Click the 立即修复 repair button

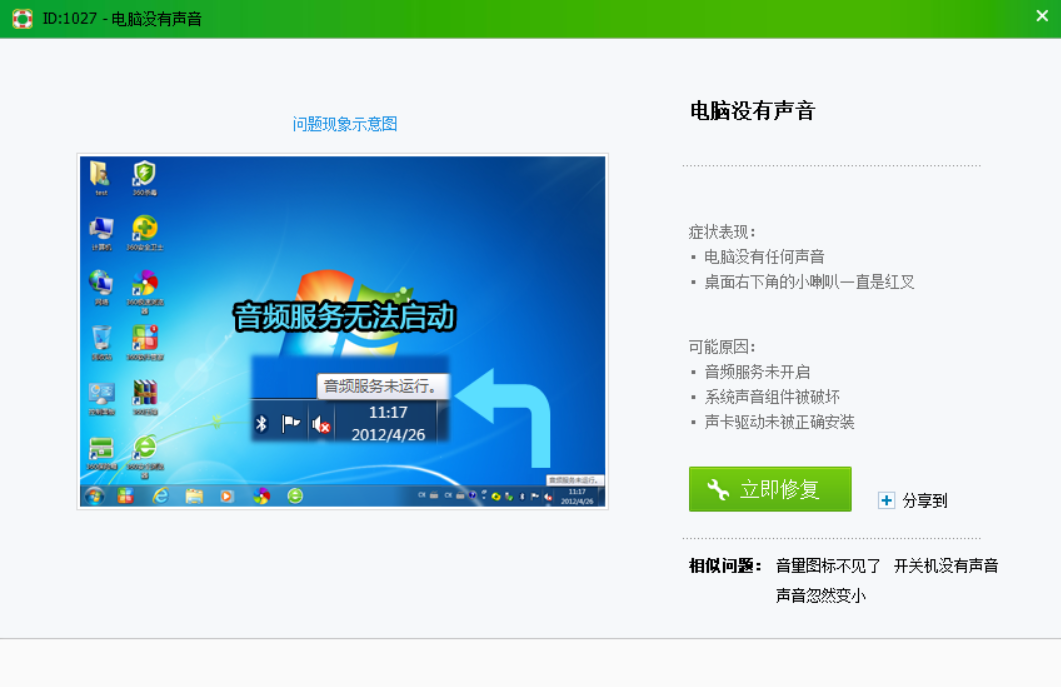pyautogui.click(x=770, y=489)
